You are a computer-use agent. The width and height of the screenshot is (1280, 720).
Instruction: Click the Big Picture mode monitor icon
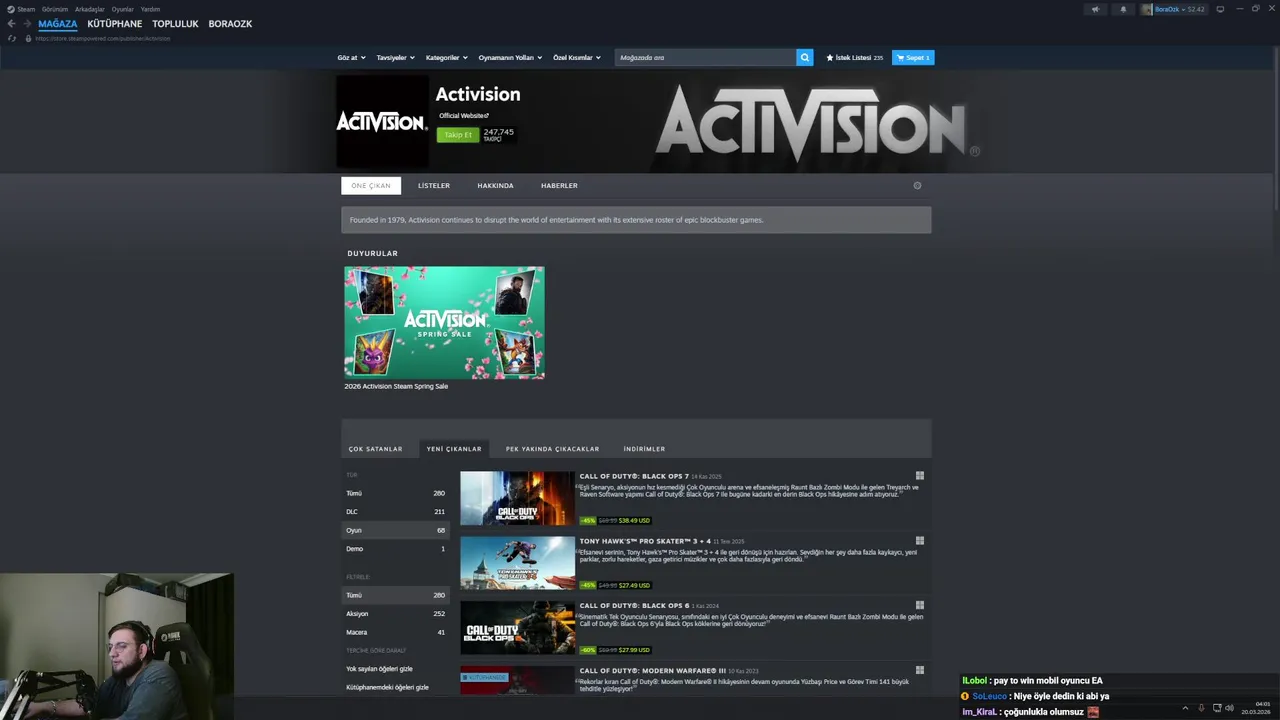pos(1220,9)
